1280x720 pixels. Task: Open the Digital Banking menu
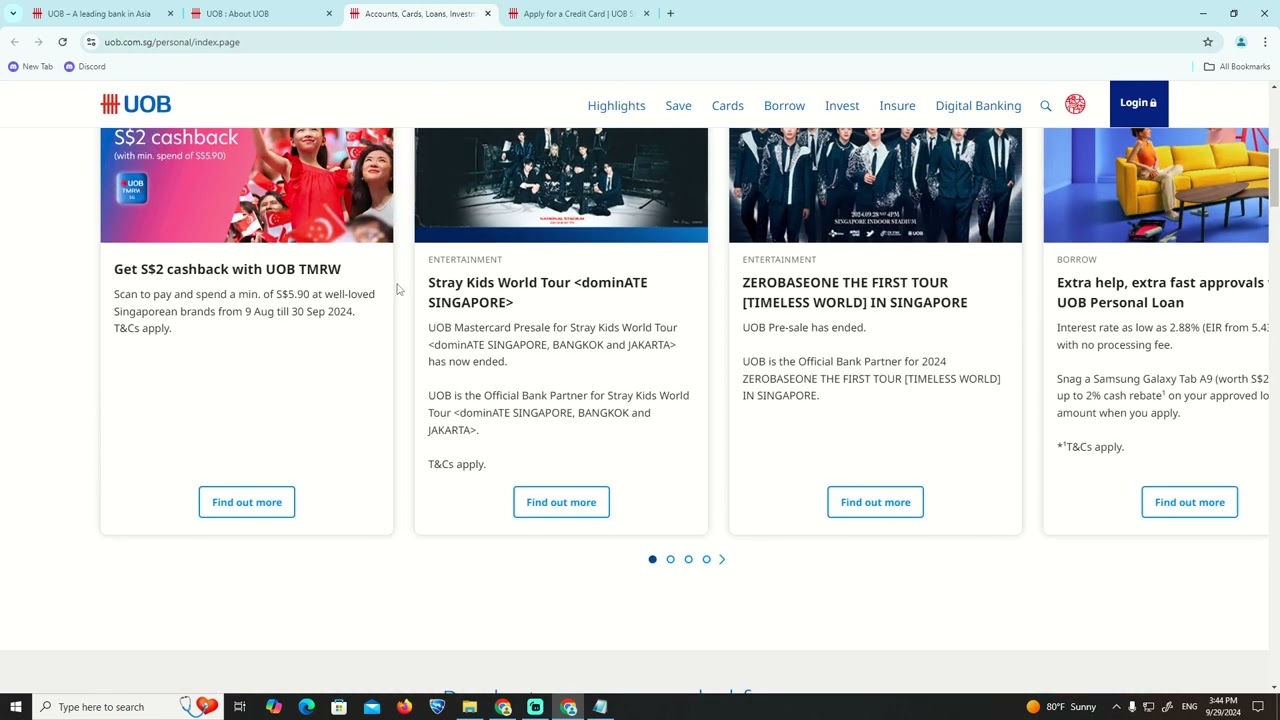[978, 105]
